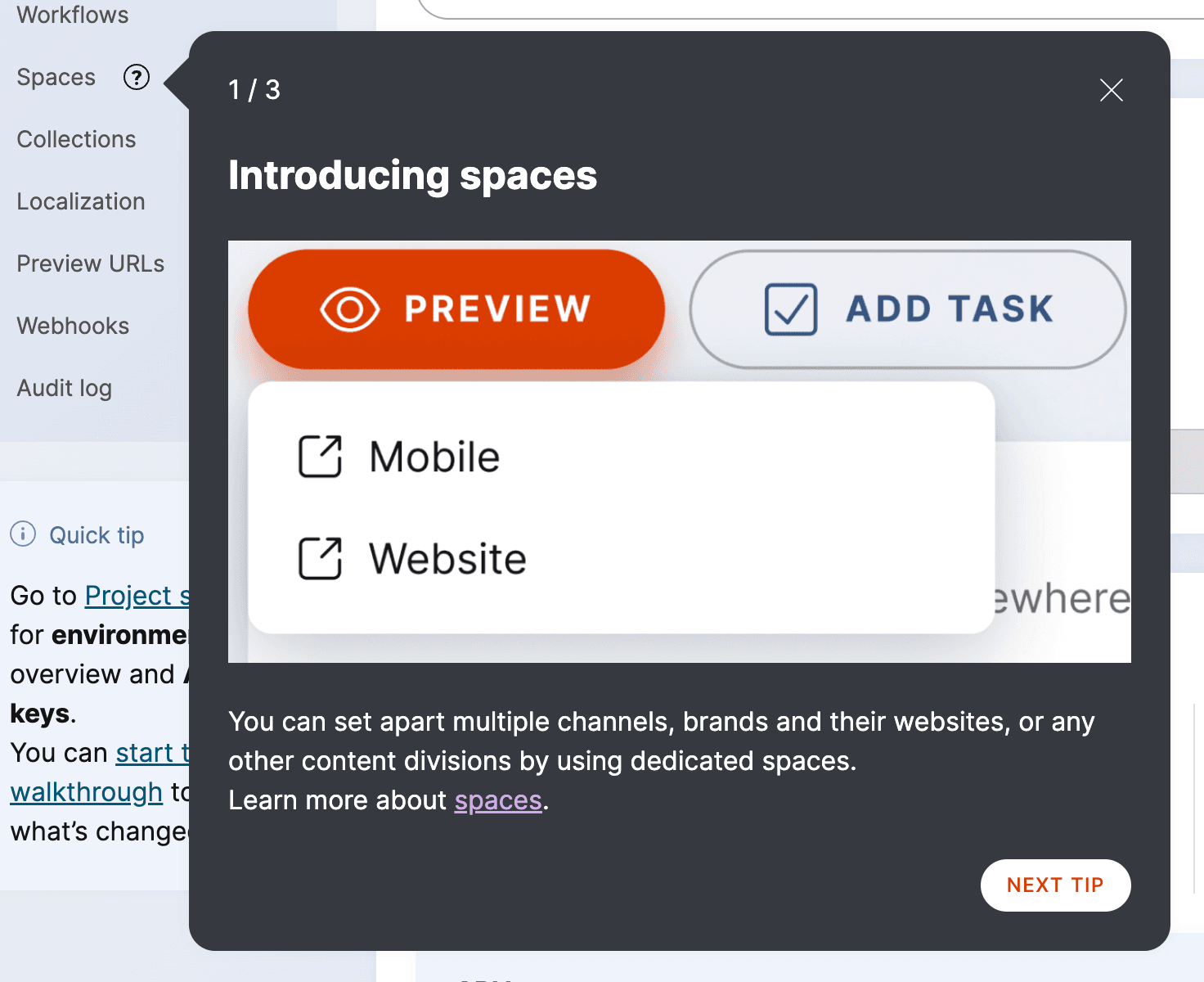Dismiss the tour with the X icon
Viewport: 1204px width, 982px height.
1111,91
